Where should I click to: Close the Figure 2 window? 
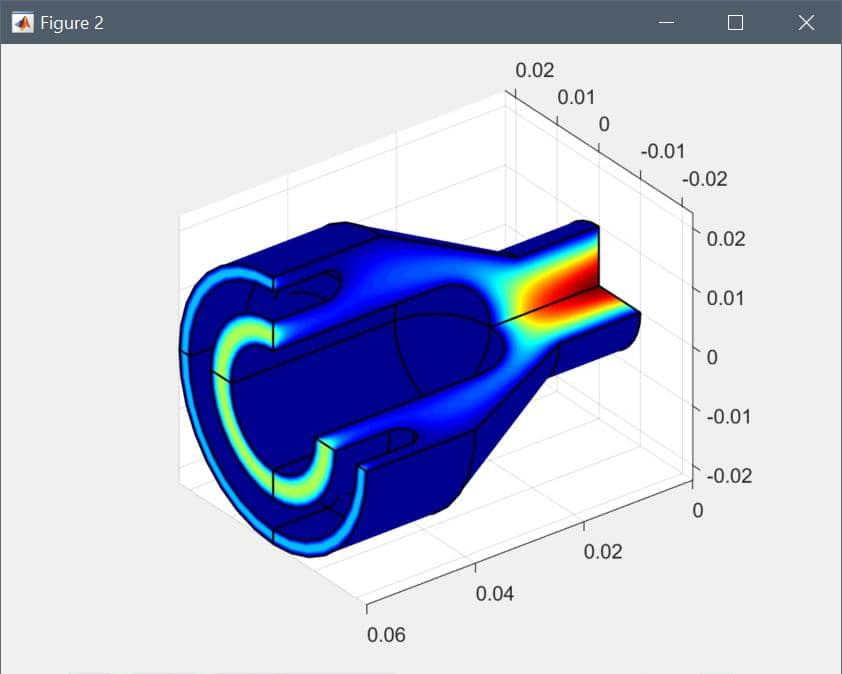coord(805,23)
